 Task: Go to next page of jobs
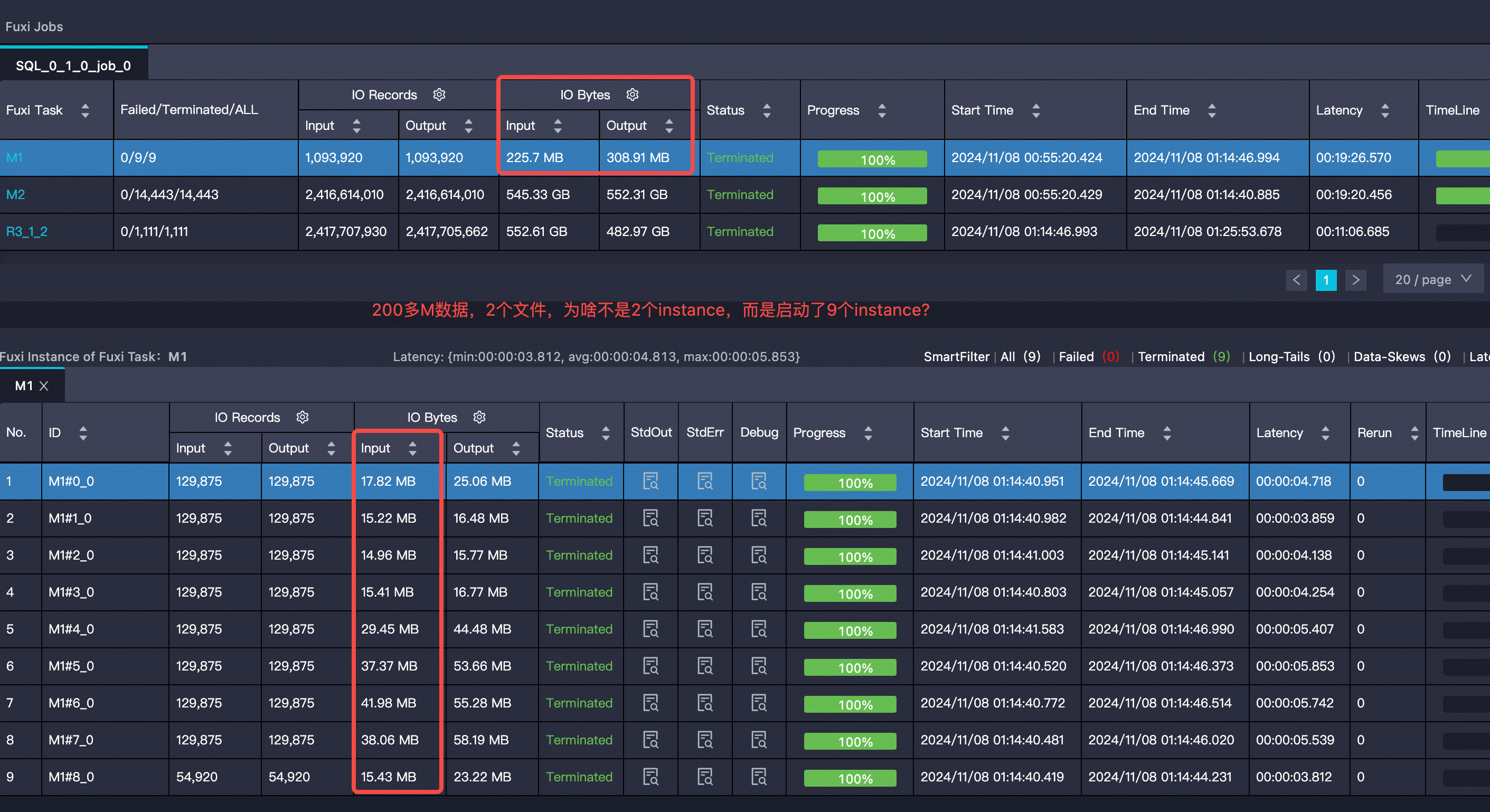click(1356, 280)
